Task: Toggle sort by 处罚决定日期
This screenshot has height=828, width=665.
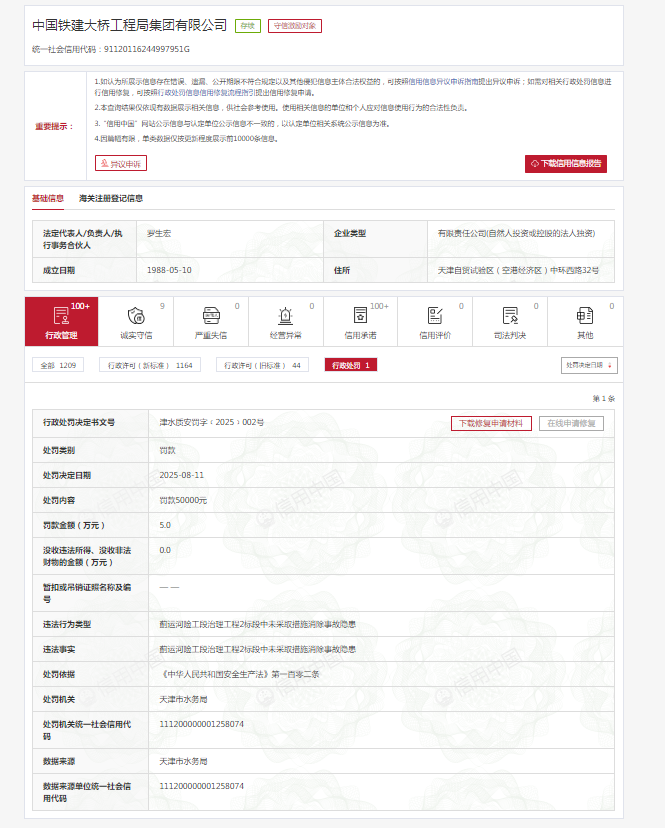Action: (x=589, y=365)
